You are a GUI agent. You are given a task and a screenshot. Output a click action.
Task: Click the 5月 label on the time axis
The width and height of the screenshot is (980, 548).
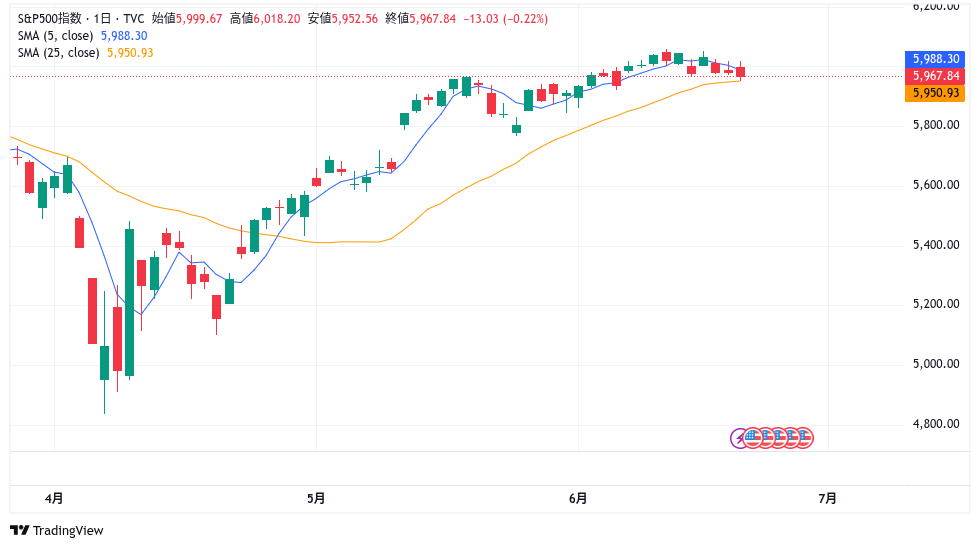[316, 499]
